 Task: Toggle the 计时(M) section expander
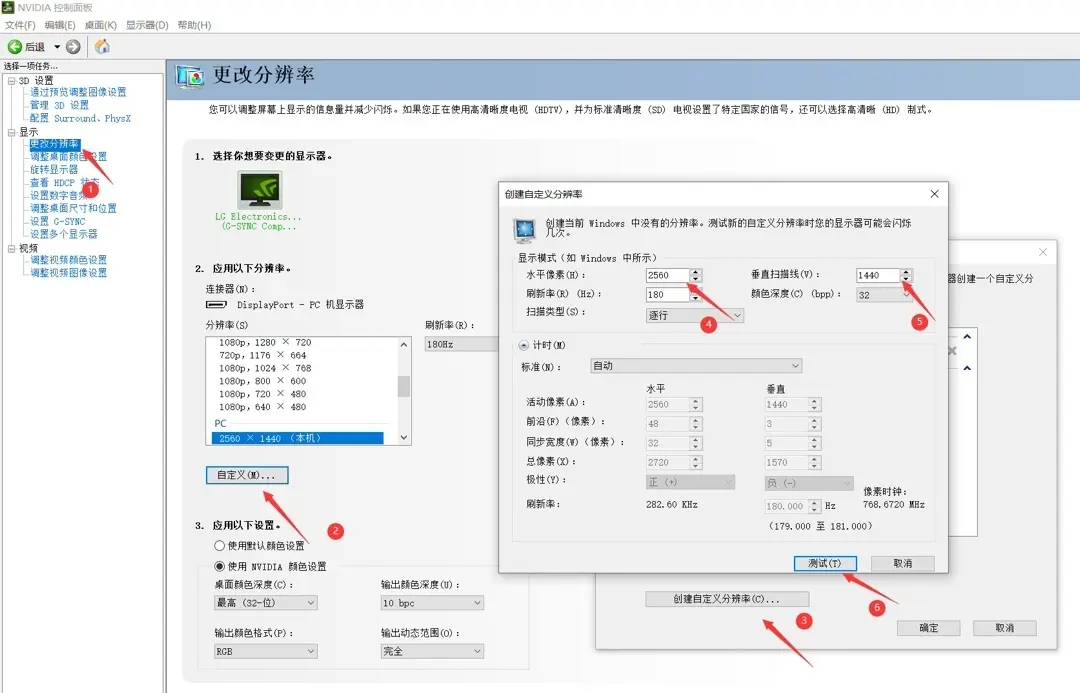tap(524, 345)
